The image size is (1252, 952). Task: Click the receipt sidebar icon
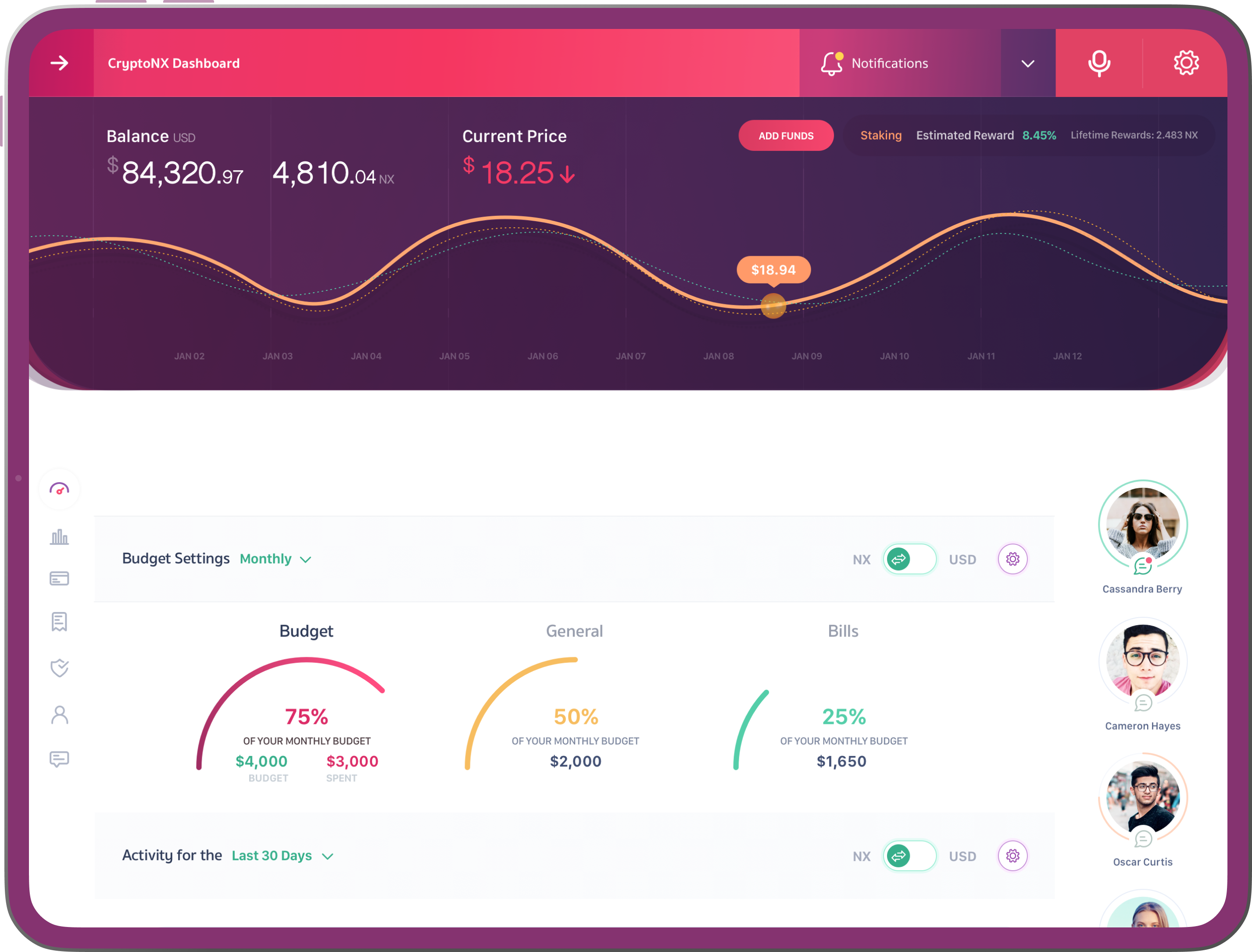(x=60, y=622)
